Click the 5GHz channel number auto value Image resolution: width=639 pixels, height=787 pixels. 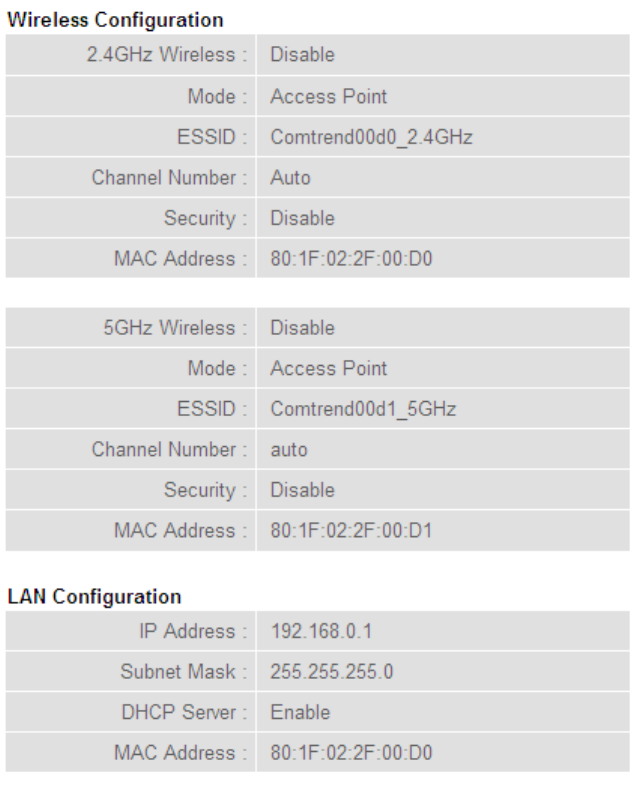click(x=289, y=450)
